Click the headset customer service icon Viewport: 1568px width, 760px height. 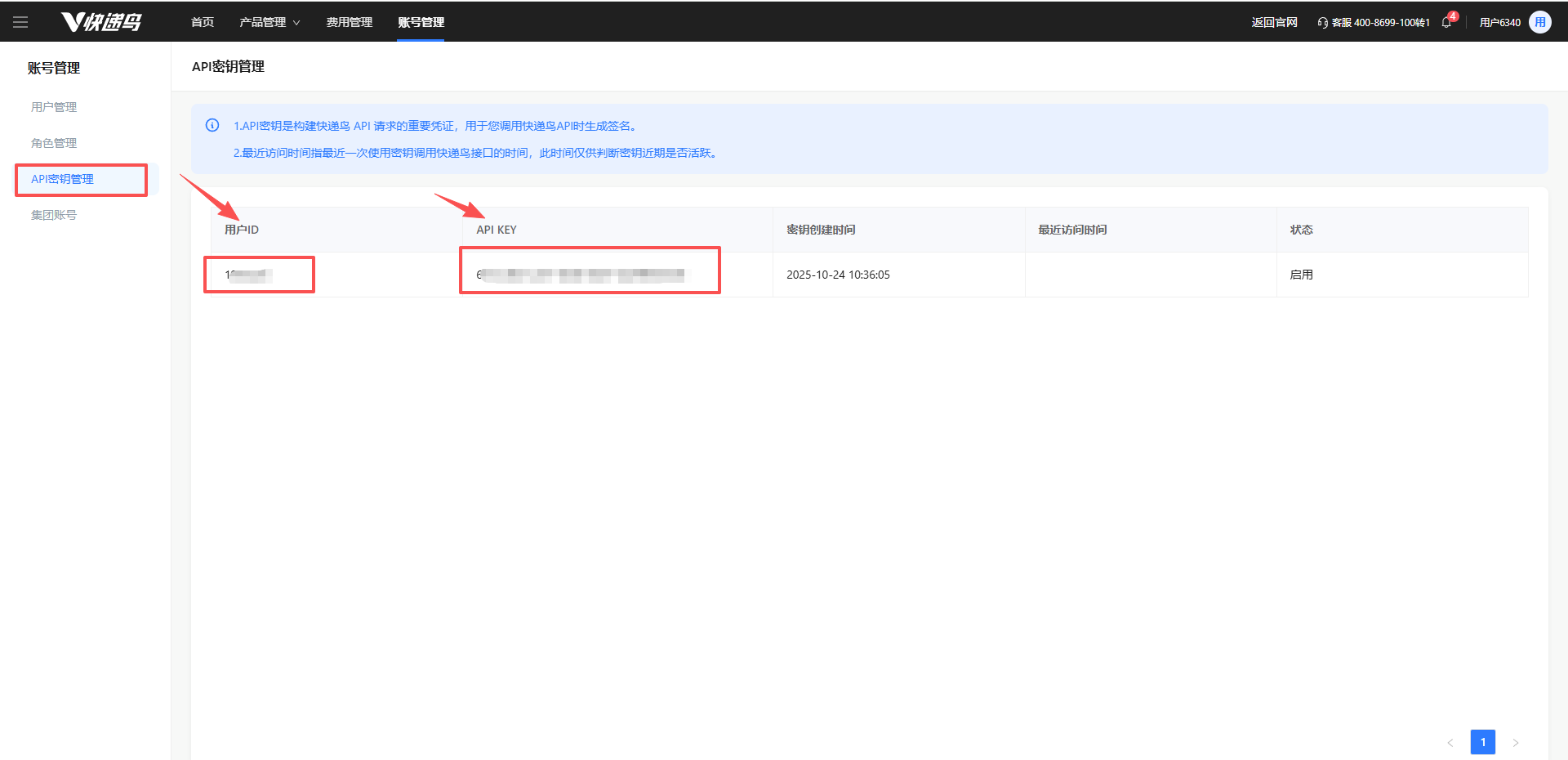point(1322,23)
